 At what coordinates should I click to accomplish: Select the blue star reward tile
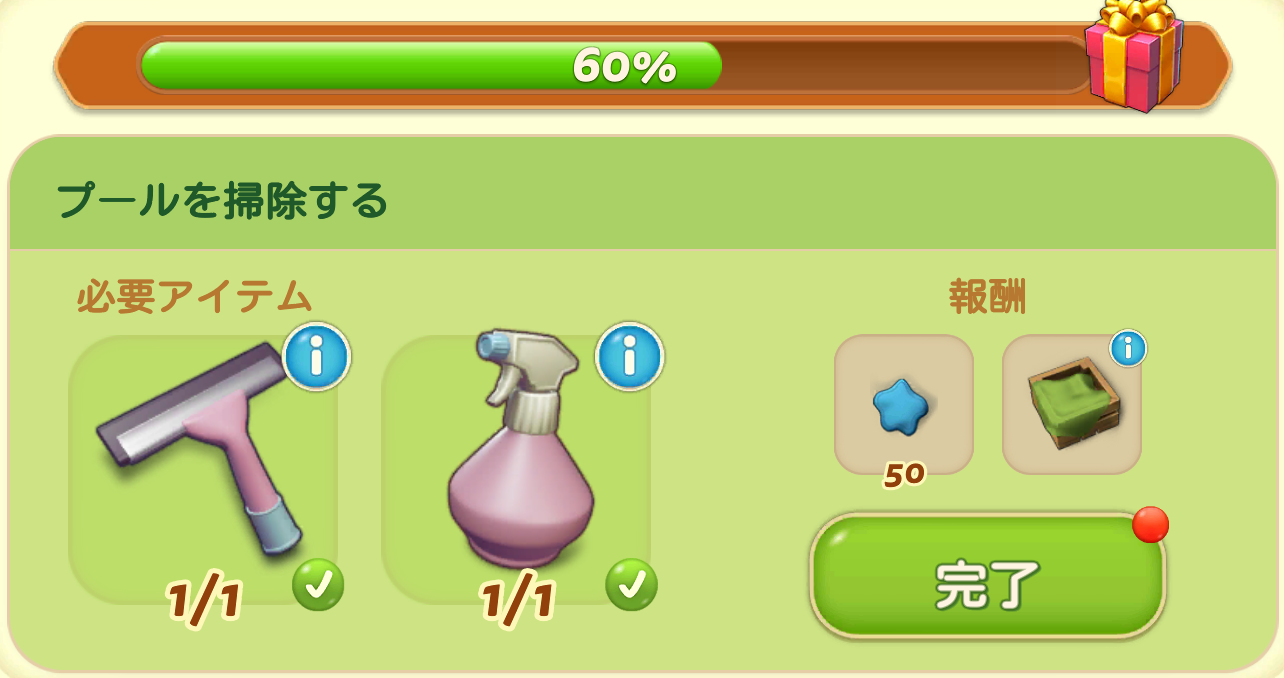point(903,404)
